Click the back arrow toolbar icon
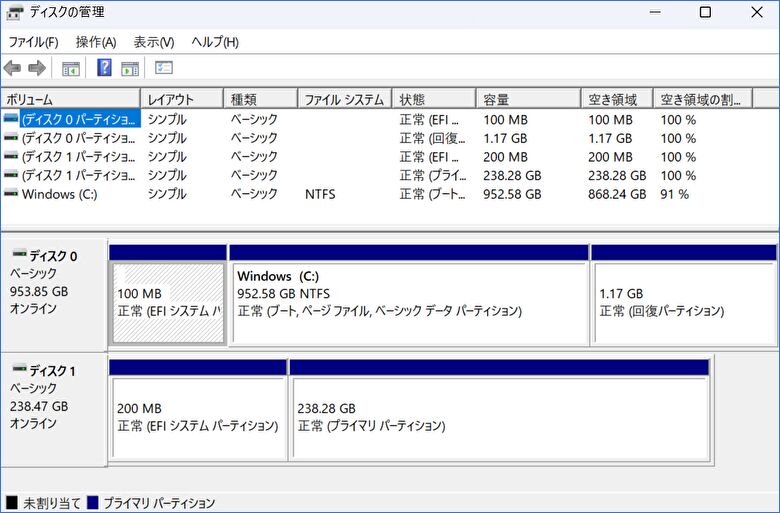780x513 pixels. click(x=12, y=68)
